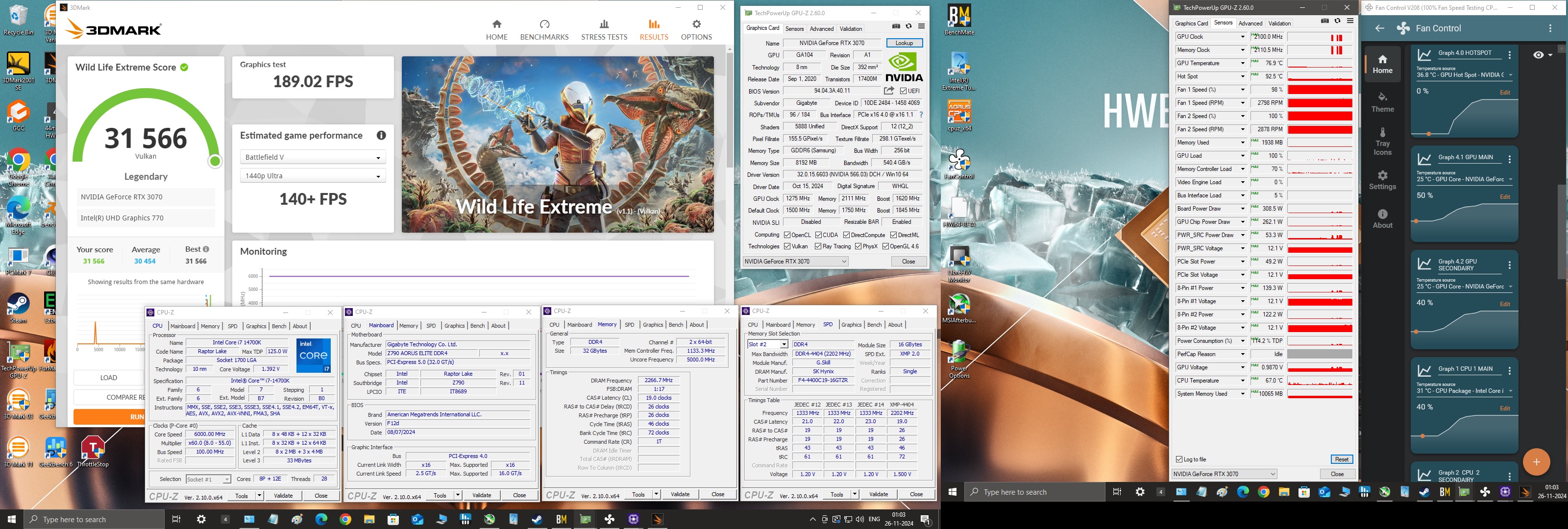Open Steam desktop shortcut
1568x529 pixels.
[x=18, y=309]
